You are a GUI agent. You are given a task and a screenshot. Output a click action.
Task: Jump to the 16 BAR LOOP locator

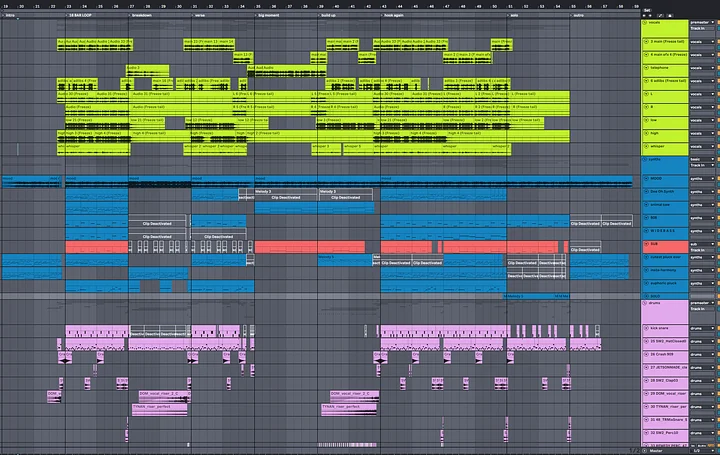tap(79, 15)
